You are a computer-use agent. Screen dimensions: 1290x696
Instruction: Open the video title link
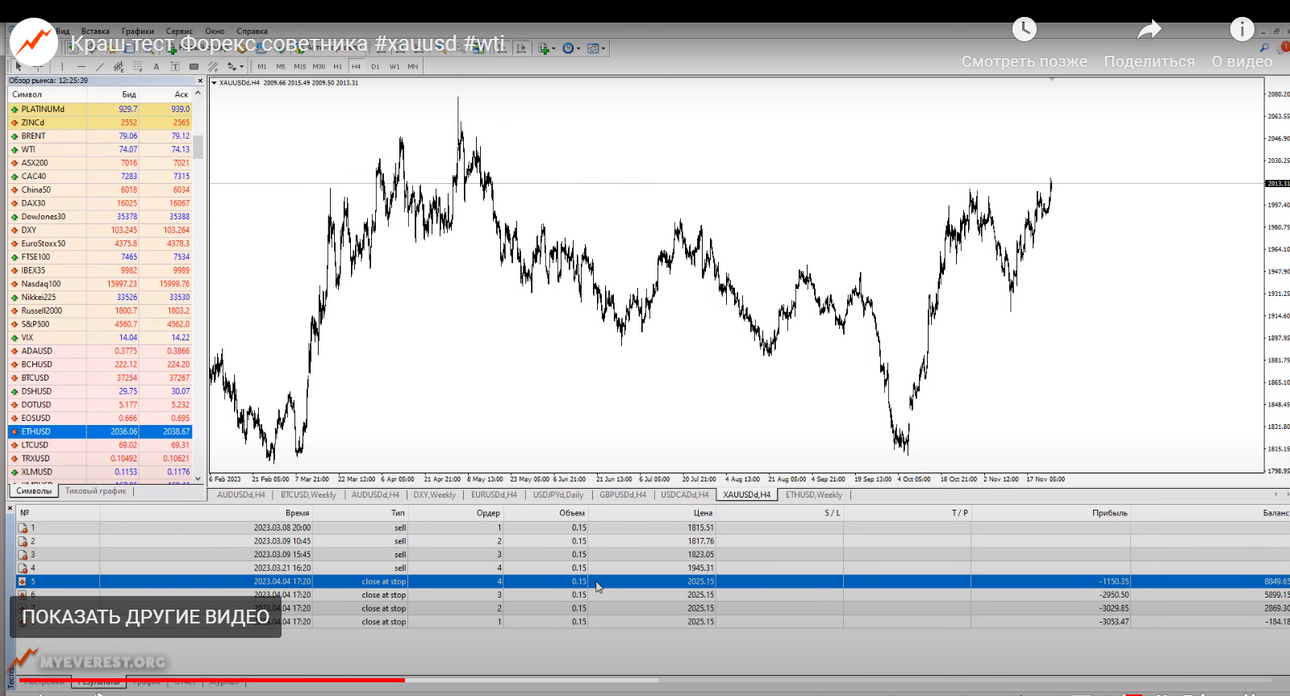click(x=287, y=45)
